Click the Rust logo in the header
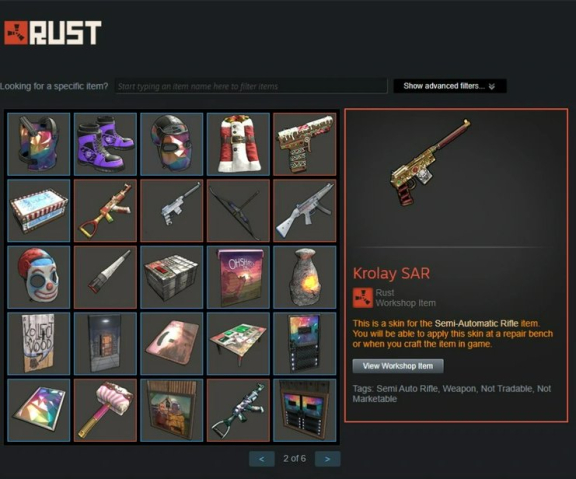This screenshot has width=576, height=479. [x=53, y=33]
